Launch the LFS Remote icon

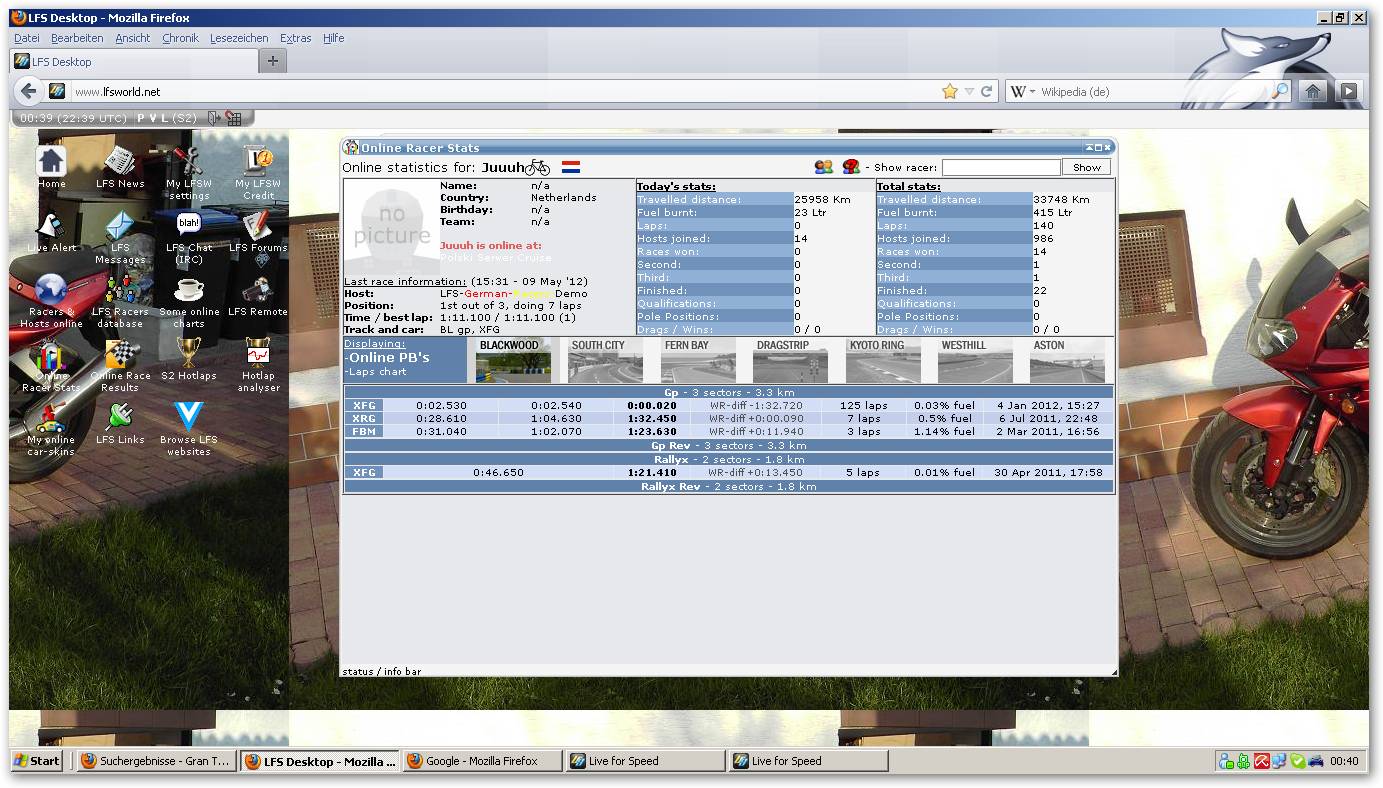tap(258, 289)
